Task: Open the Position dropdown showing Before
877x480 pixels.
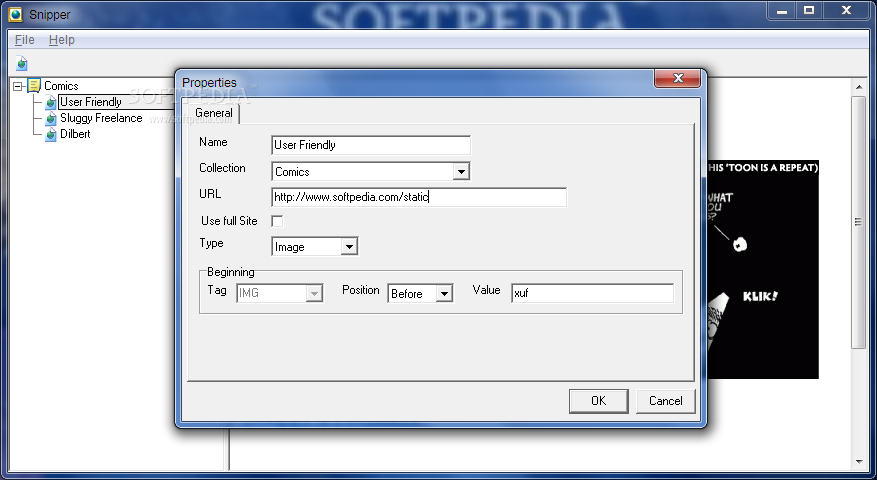Action: pyautogui.click(x=444, y=294)
